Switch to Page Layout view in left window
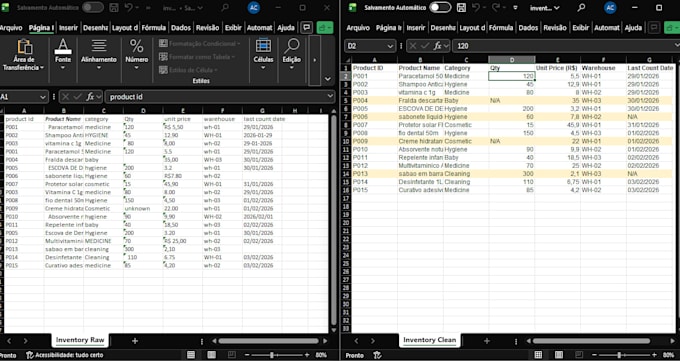The height and width of the screenshot is (361, 680). point(211,355)
